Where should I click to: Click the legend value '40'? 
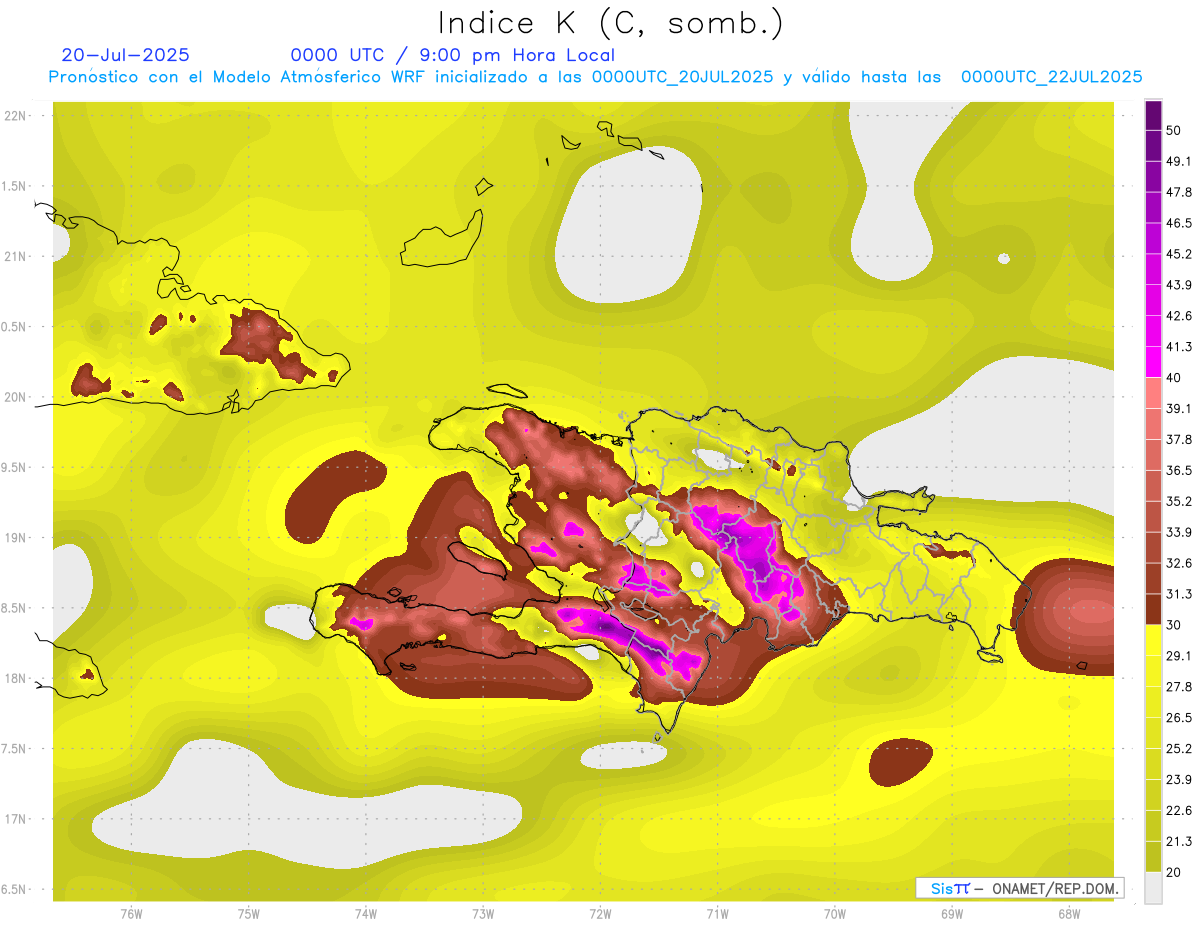click(1175, 377)
